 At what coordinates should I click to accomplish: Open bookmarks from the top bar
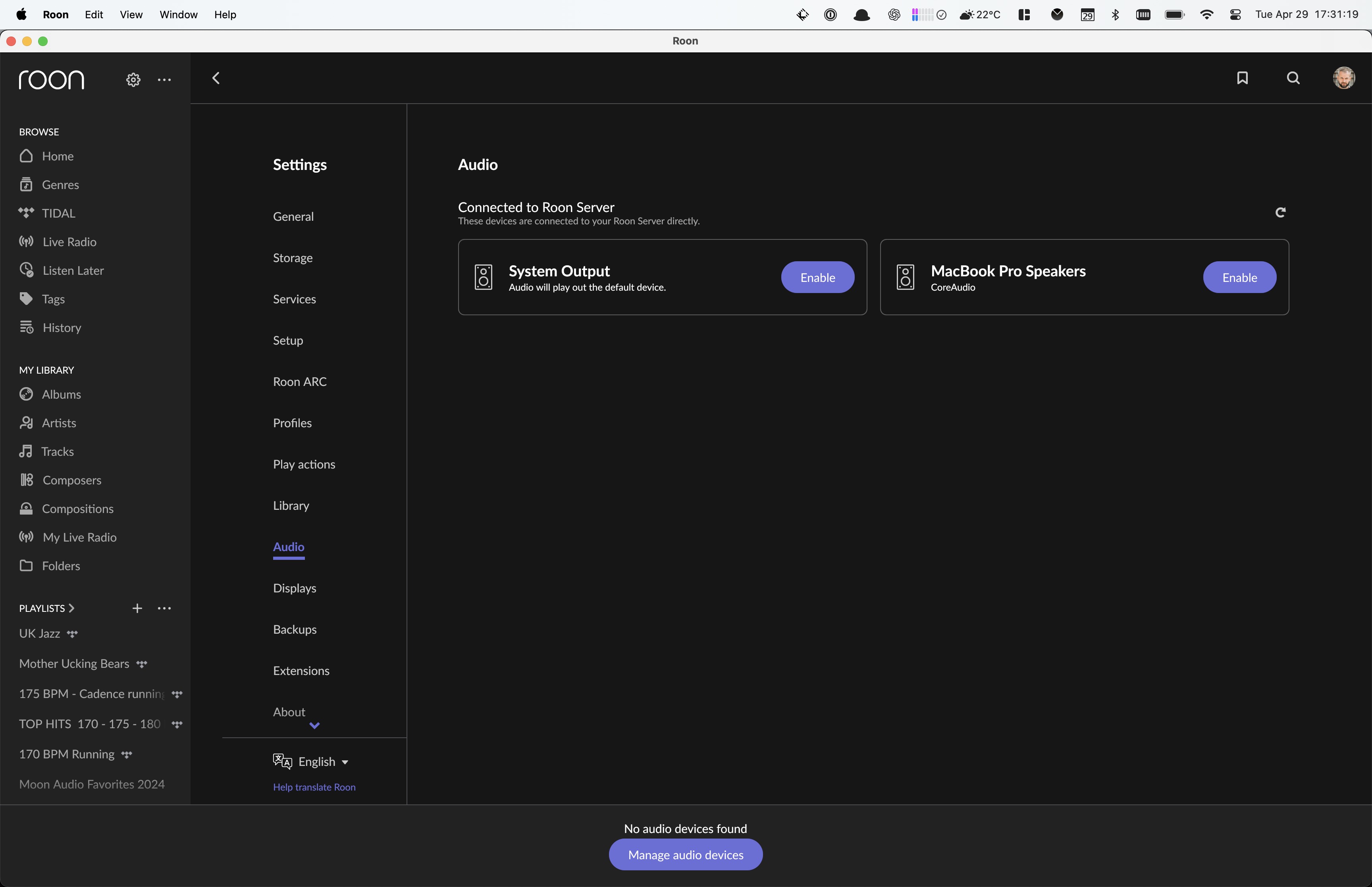(x=1243, y=78)
